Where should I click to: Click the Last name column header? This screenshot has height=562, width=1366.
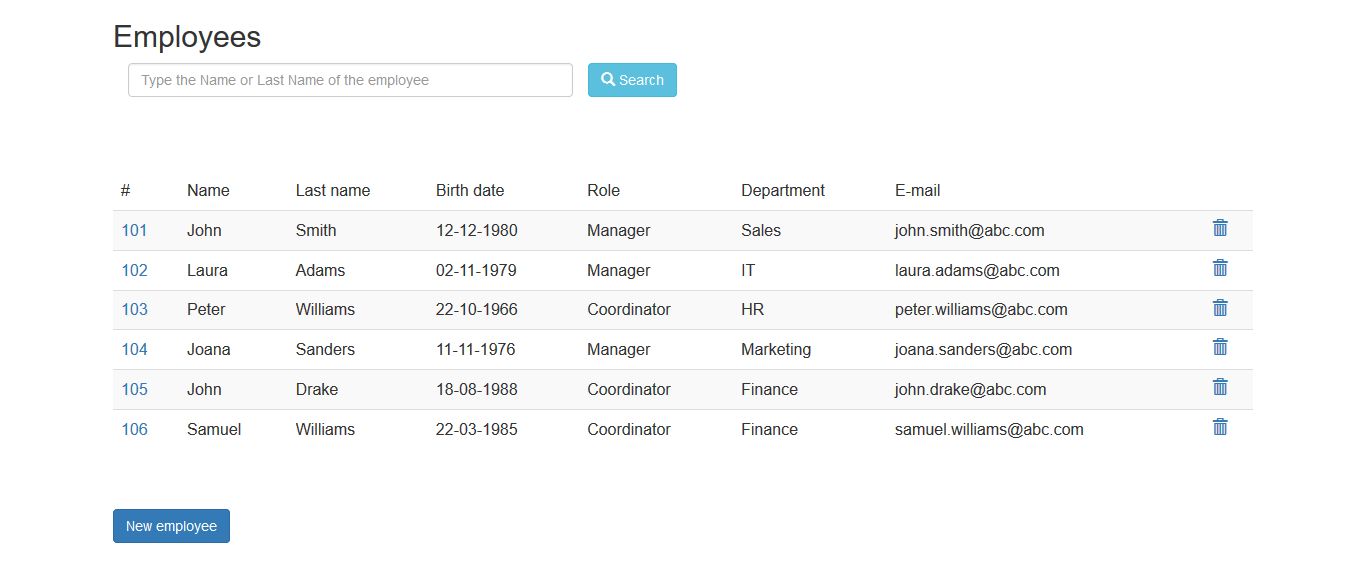(x=333, y=190)
